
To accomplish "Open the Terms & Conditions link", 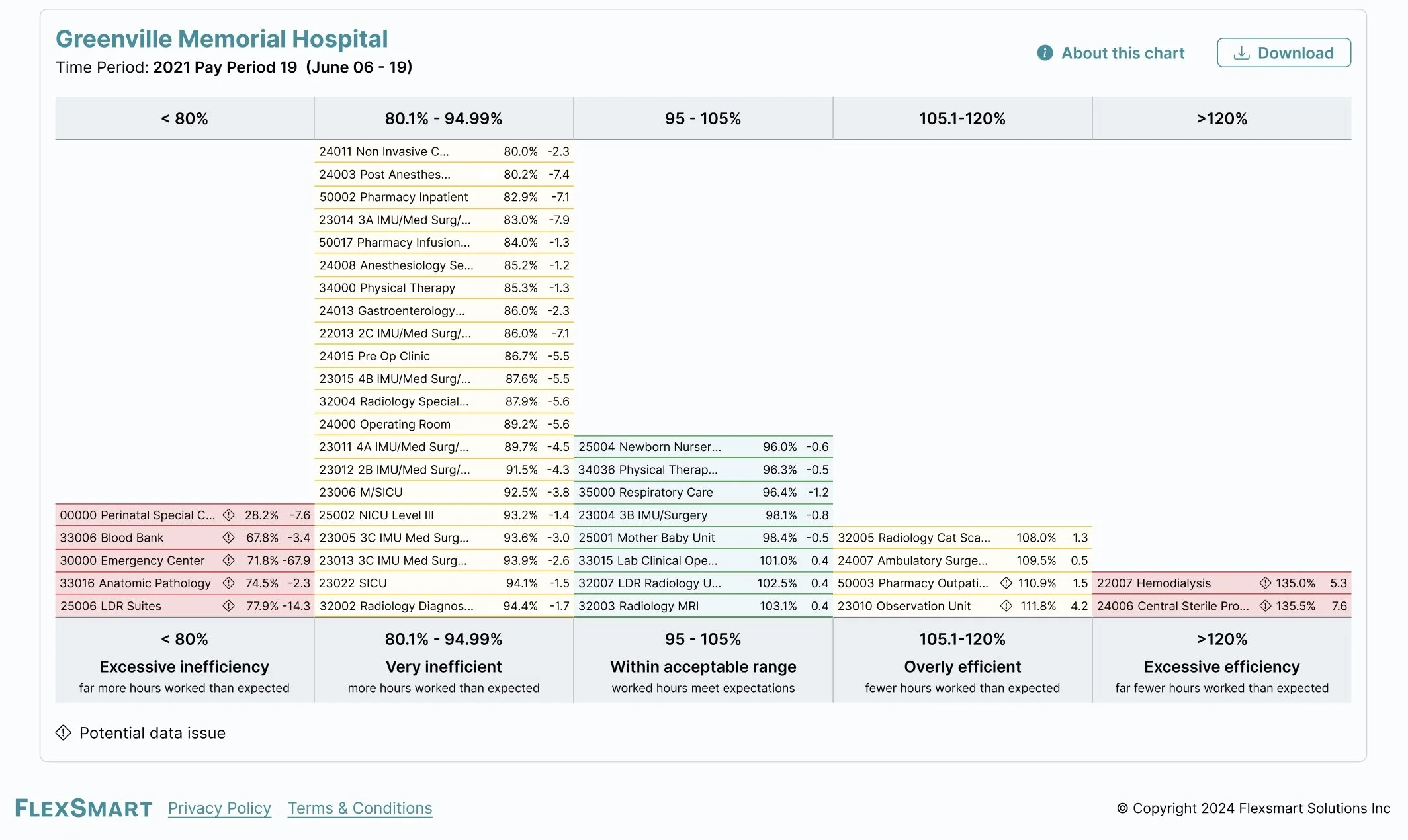I will tap(359, 808).
